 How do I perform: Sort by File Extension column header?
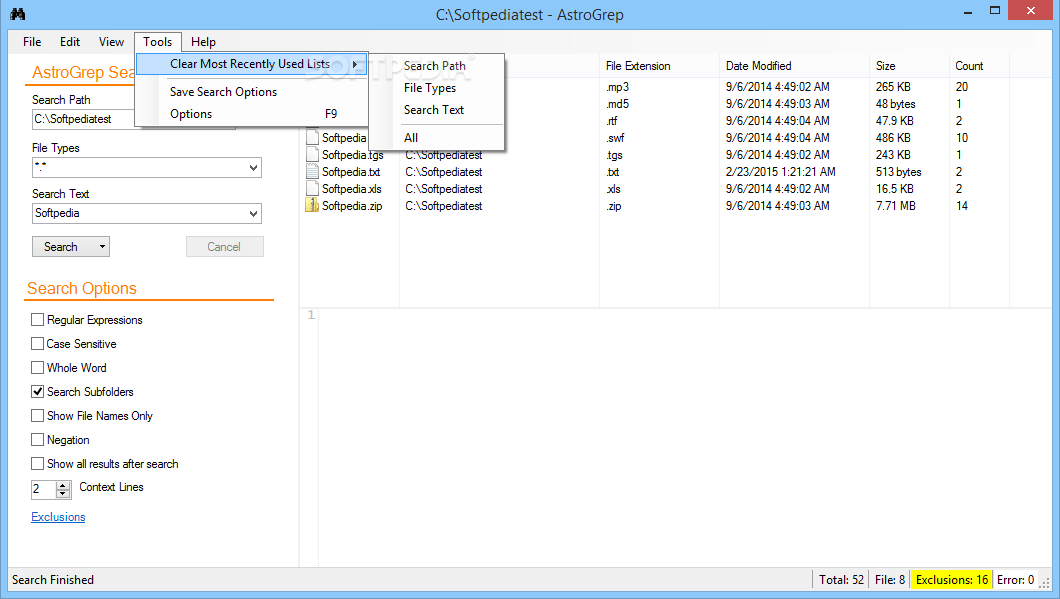pos(638,66)
